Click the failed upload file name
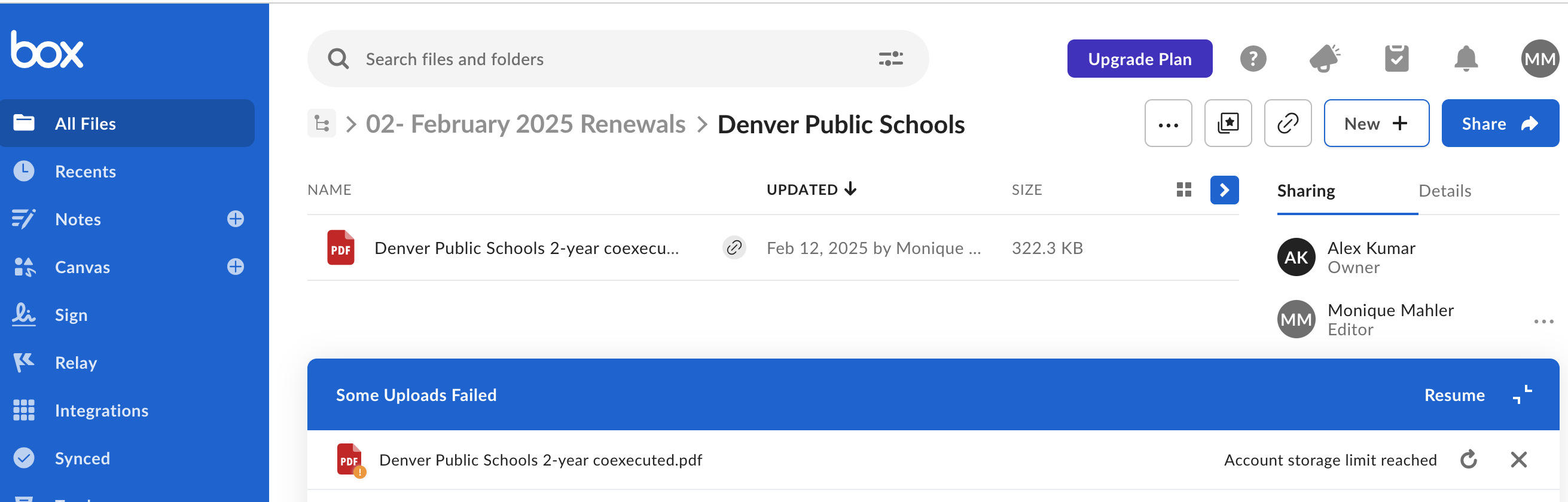Screen dimensions: 1568x502 [541, 460]
